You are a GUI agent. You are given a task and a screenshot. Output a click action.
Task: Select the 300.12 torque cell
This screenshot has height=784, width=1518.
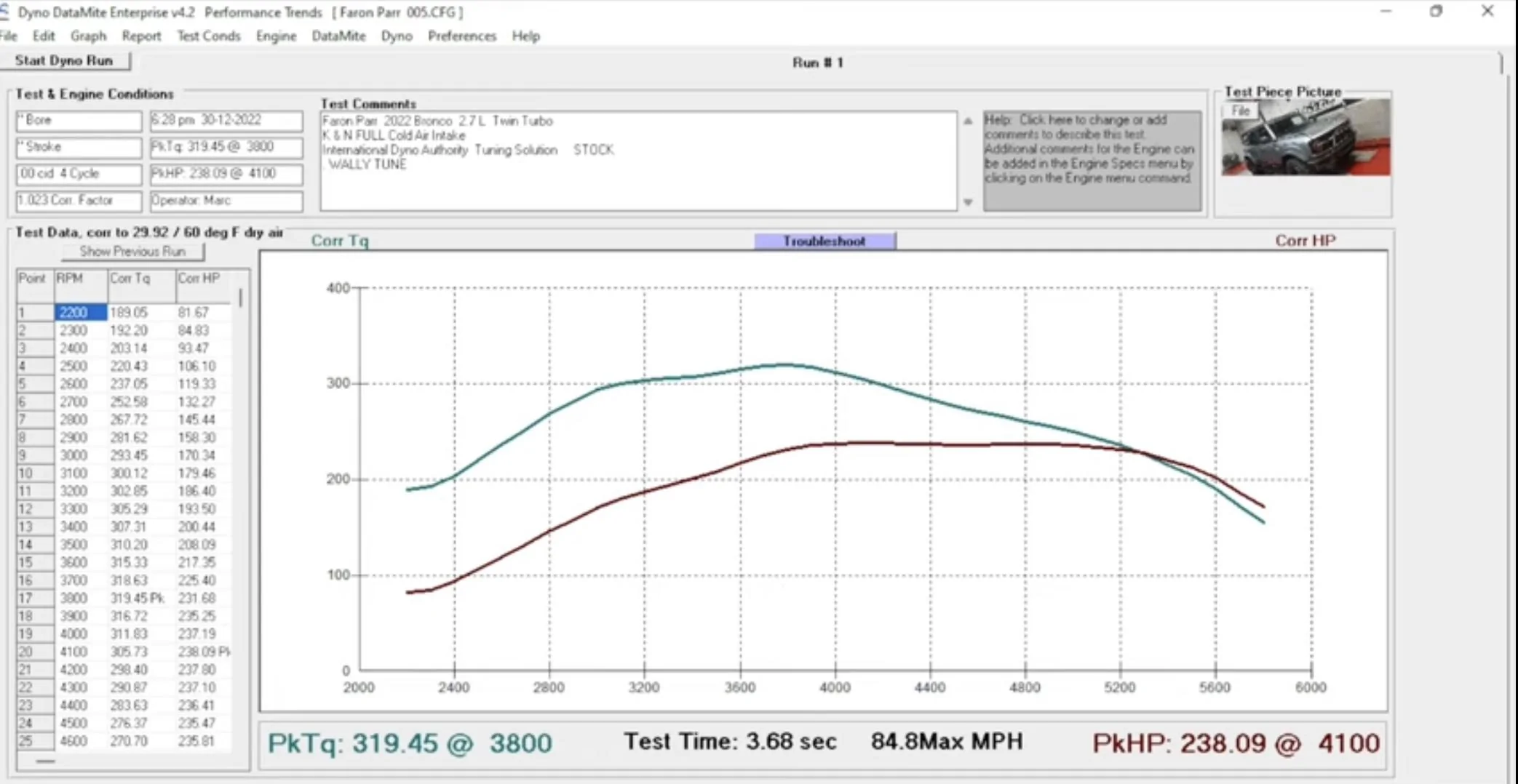[x=141, y=473]
